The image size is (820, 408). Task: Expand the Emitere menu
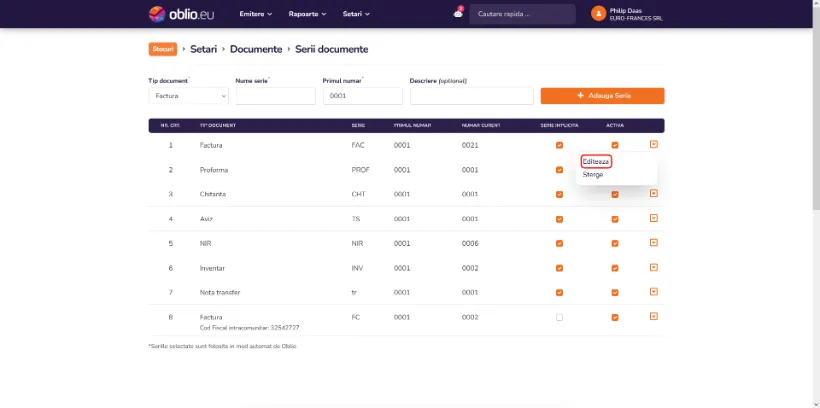256,14
